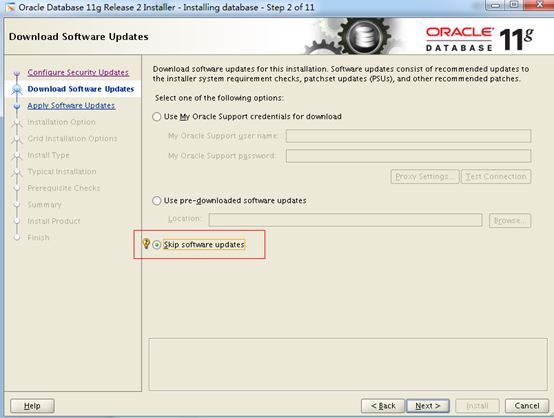This screenshot has height=418, width=554.
Task: Click the gear and database banner graphic
Action: pyautogui.click(x=353, y=36)
